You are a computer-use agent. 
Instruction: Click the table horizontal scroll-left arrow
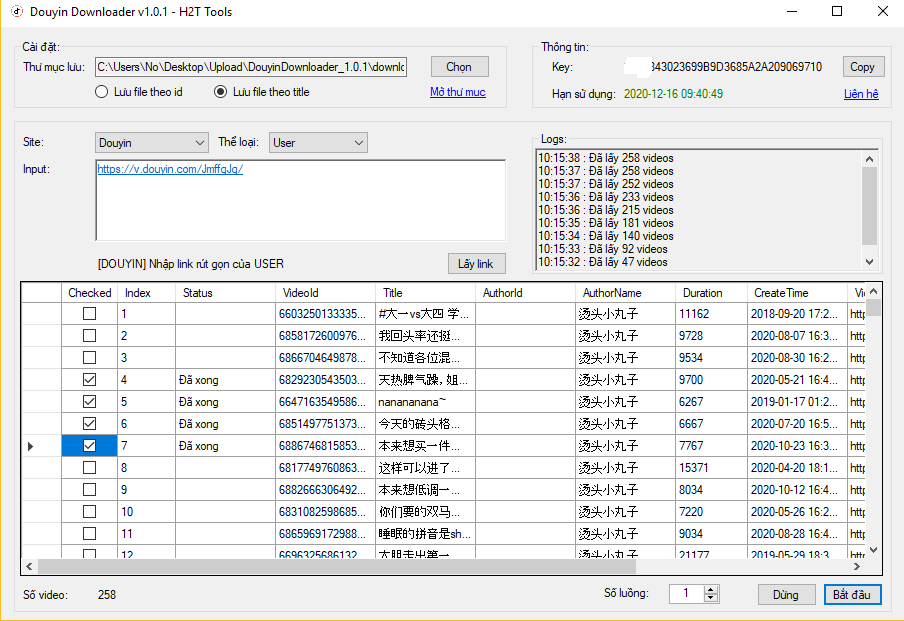click(x=29, y=567)
